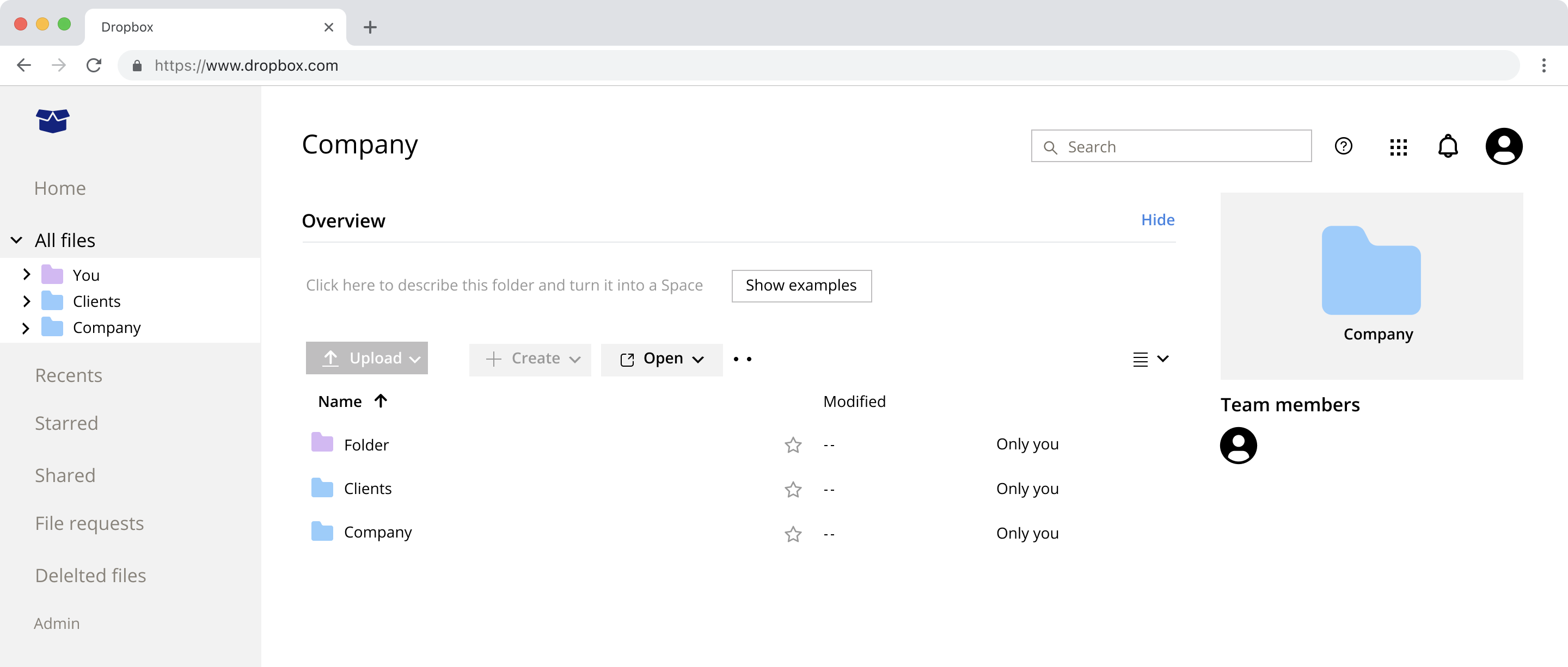Expand the Clients folder in sidebar tree

click(x=26, y=301)
